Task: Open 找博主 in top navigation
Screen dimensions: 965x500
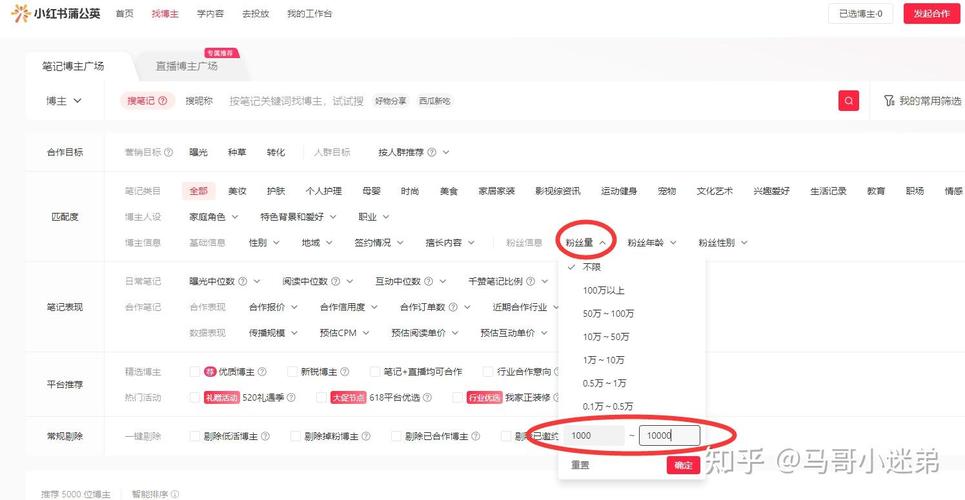Action: tap(165, 14)
